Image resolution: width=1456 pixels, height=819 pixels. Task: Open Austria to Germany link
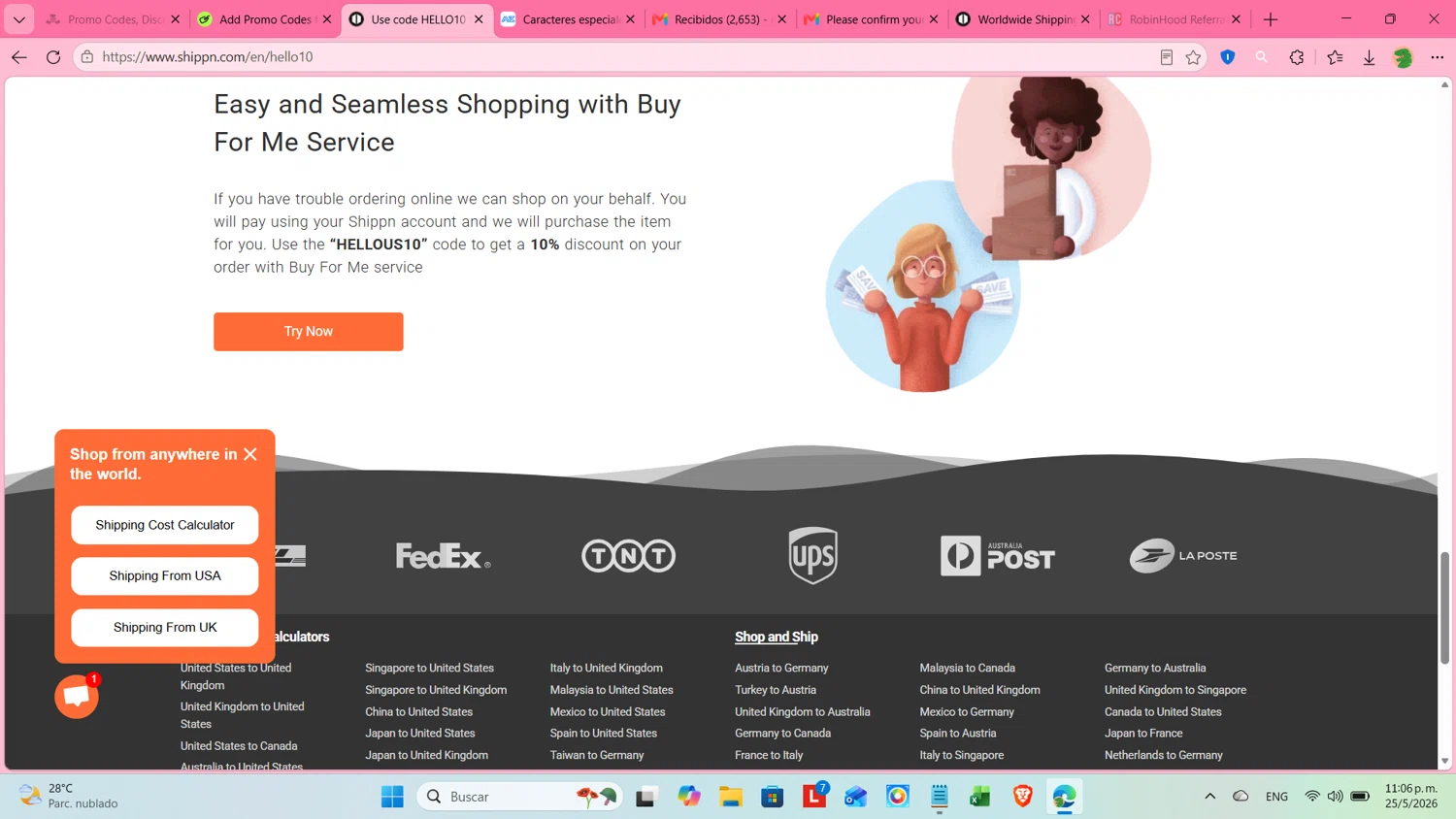click(x=781, y=669)
